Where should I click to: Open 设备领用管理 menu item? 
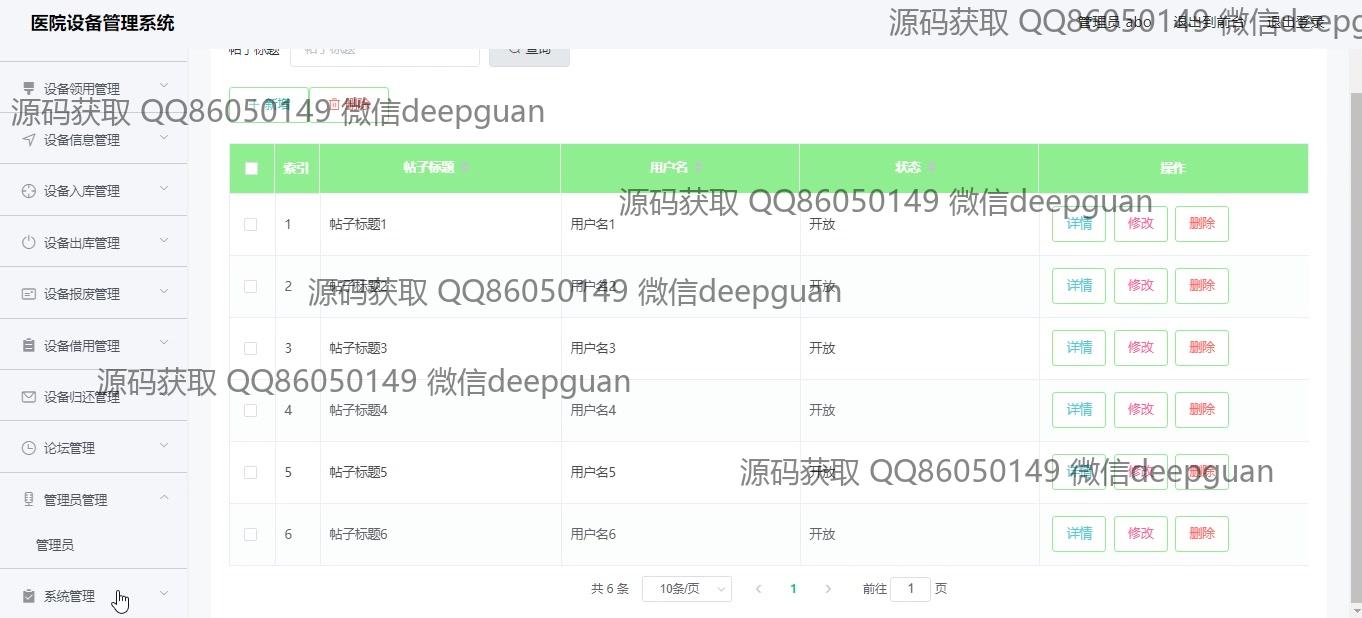pos(94,88)
